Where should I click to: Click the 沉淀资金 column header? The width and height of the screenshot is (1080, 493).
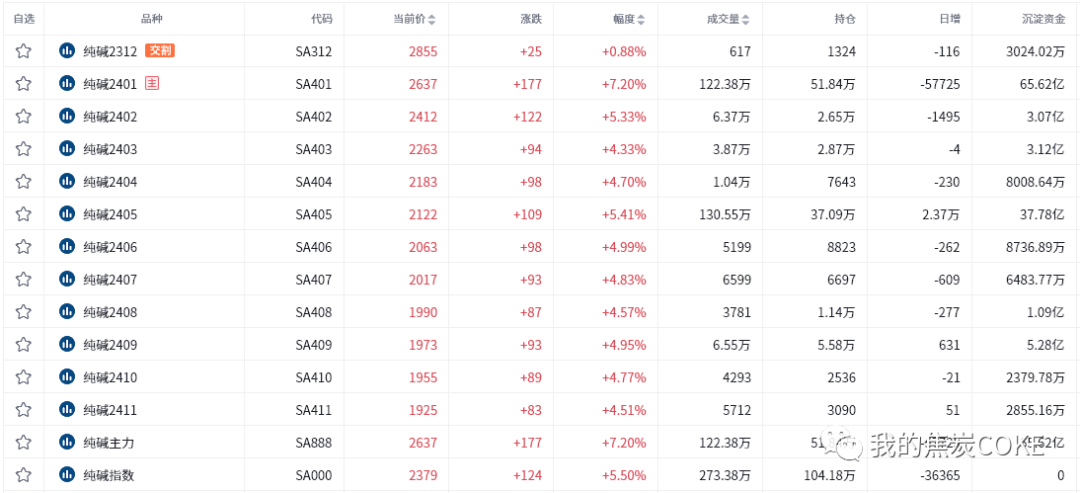click(1044, 19)
